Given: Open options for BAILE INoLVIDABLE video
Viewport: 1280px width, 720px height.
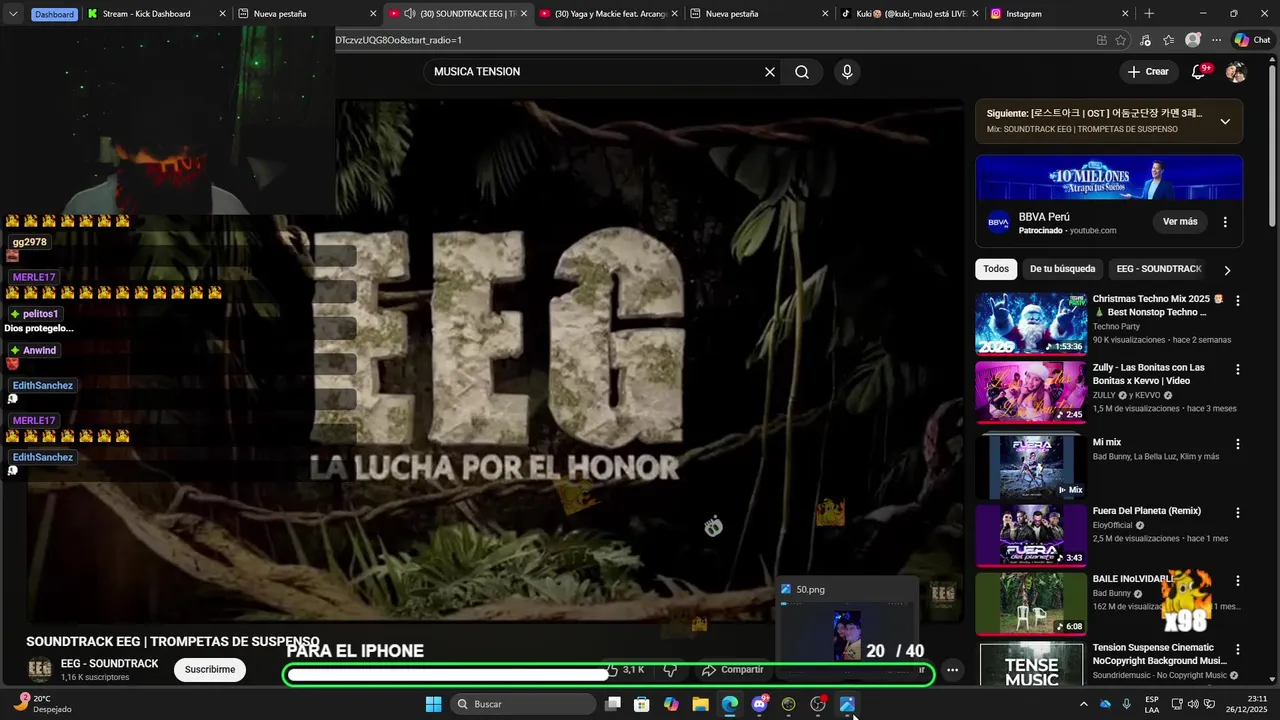Looking at the screenshot, I should click(1238, 581).
